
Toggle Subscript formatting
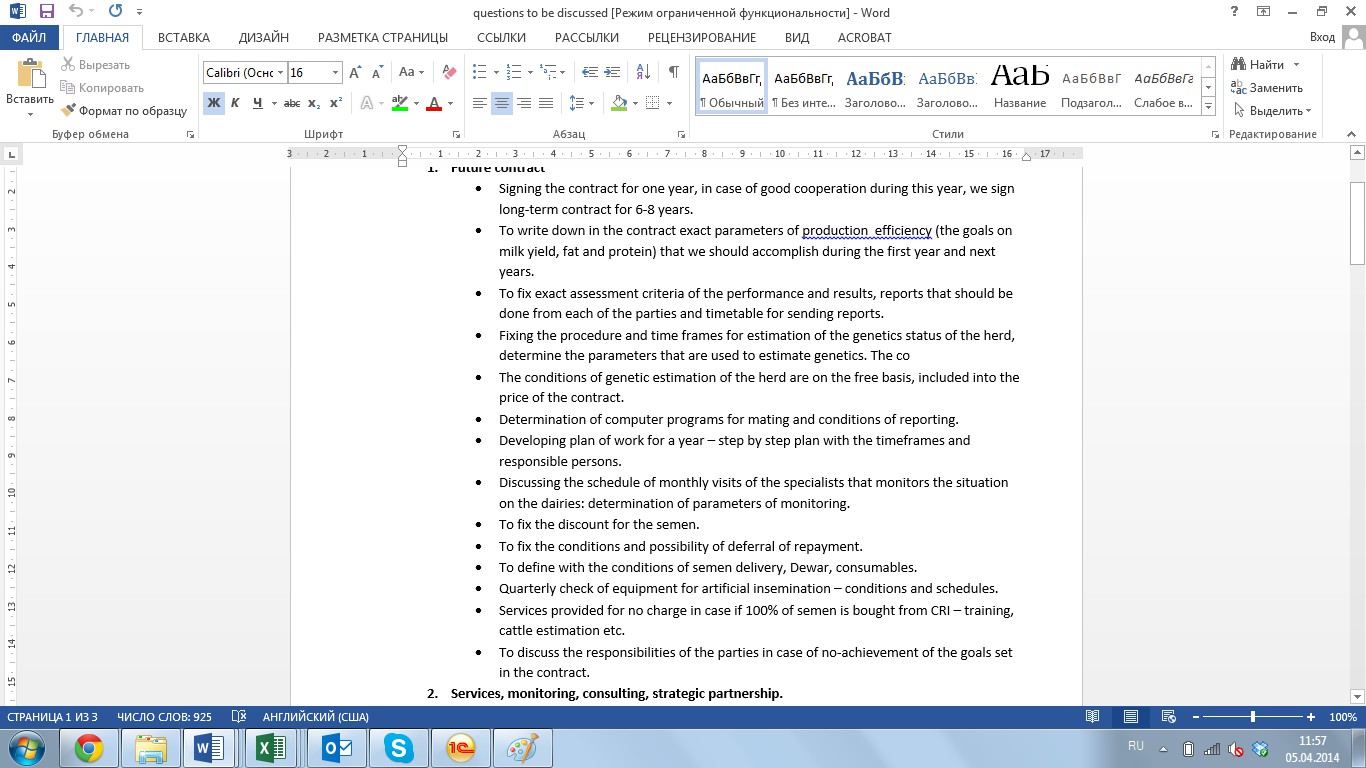click(x=314, y=103)
